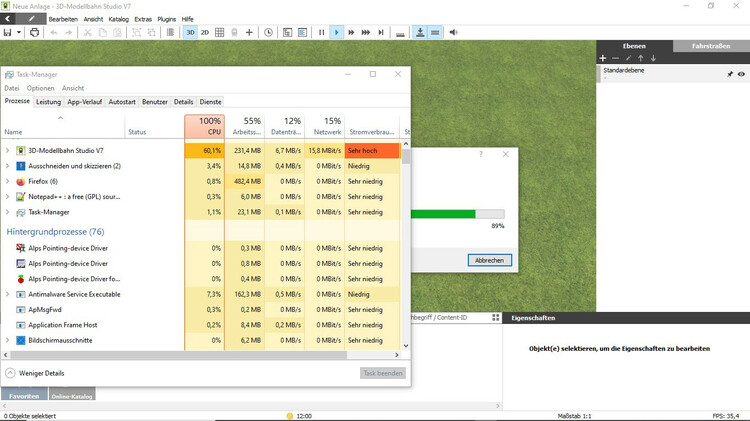Click the double-arrow fast forward button
Image resolution: width=750 pixels, height=421 pixels.
[x=351, y=33]
